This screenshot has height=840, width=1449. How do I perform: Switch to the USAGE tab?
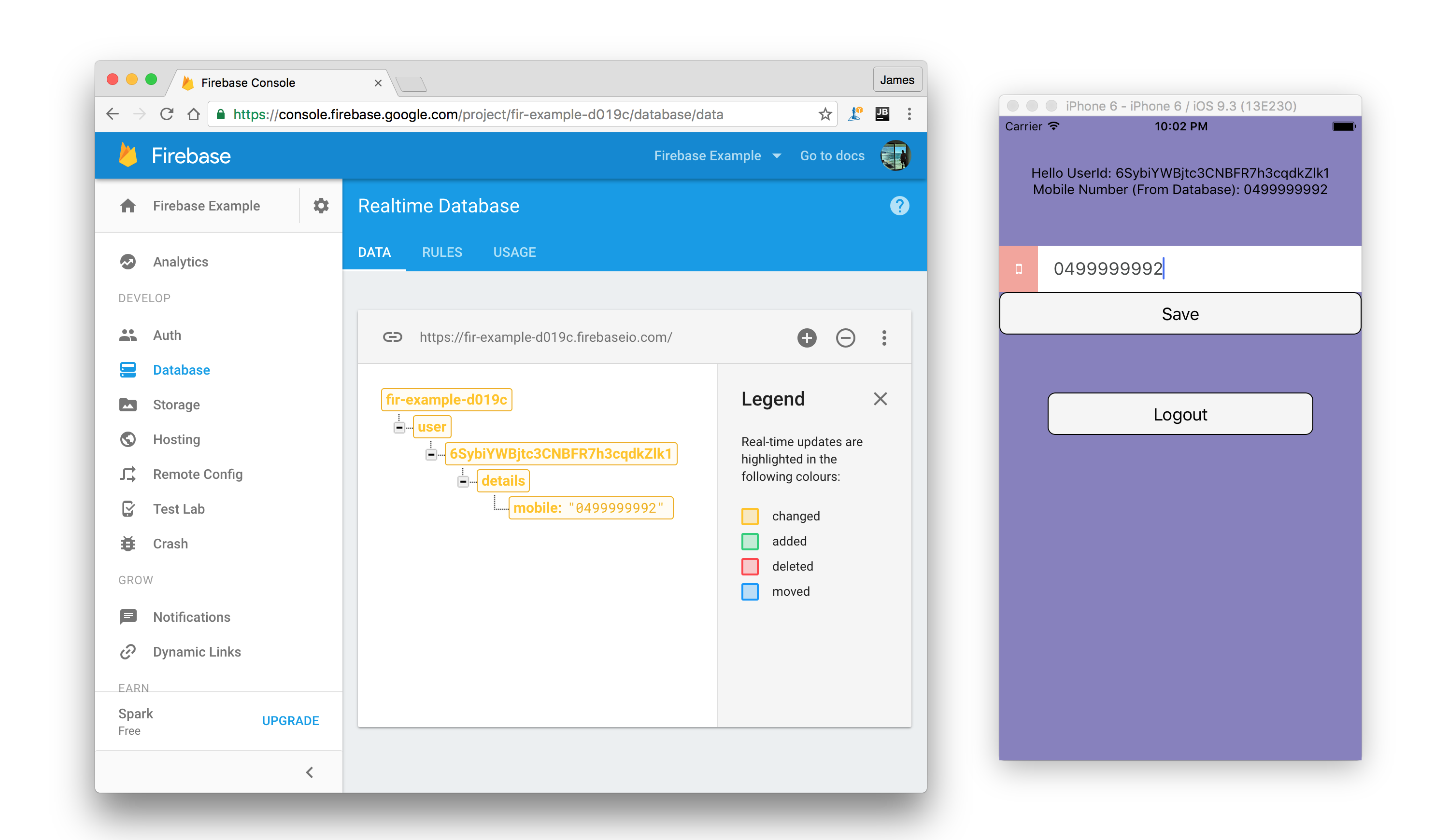point(514,252)
